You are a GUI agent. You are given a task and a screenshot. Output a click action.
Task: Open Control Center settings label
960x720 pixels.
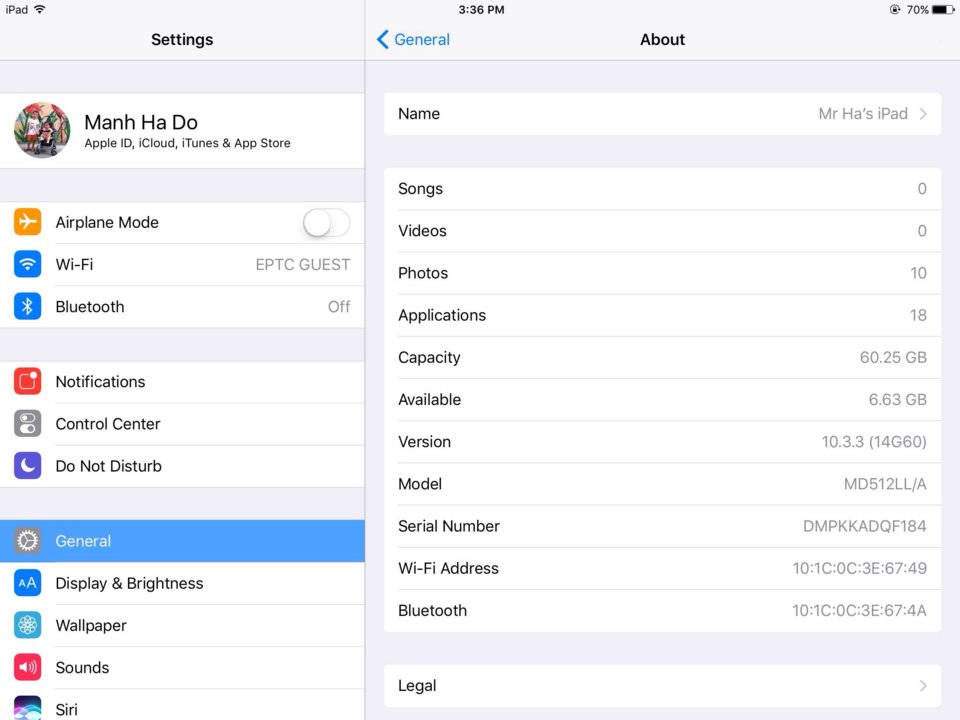[108, 424]
